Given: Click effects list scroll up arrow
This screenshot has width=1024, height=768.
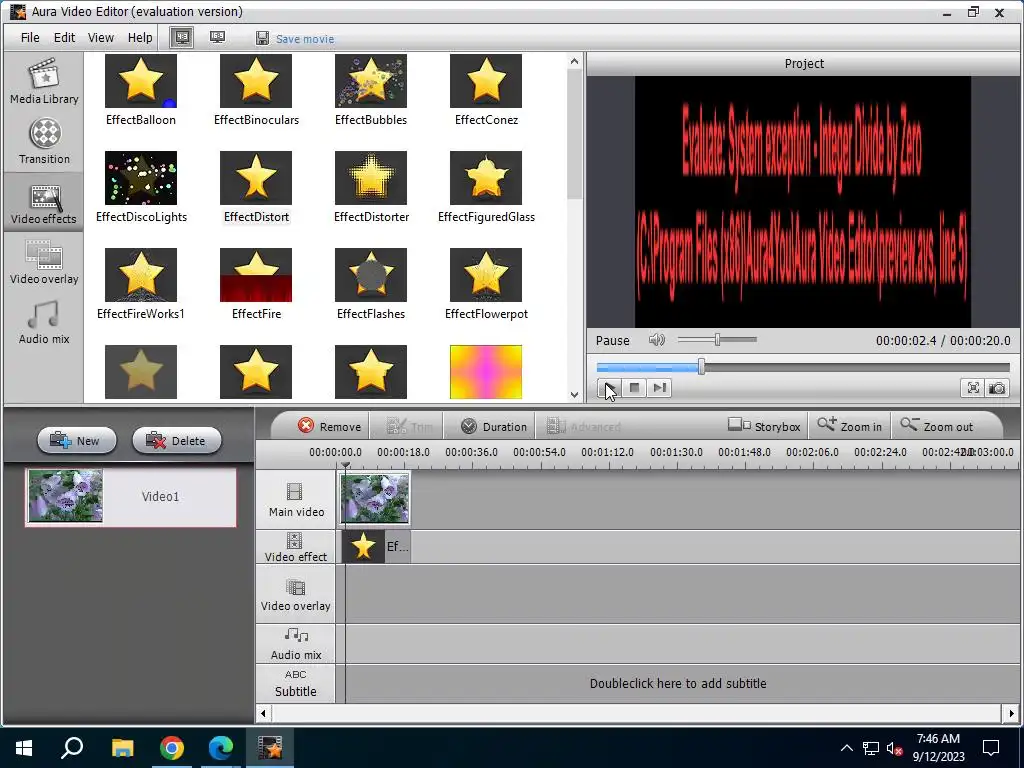Looking at the screenshot, I should (x=574, y=61).
